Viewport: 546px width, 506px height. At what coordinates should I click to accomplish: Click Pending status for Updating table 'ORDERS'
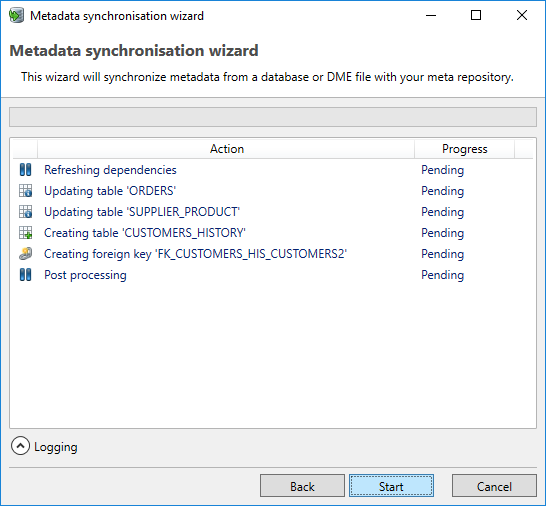point(443,191)
